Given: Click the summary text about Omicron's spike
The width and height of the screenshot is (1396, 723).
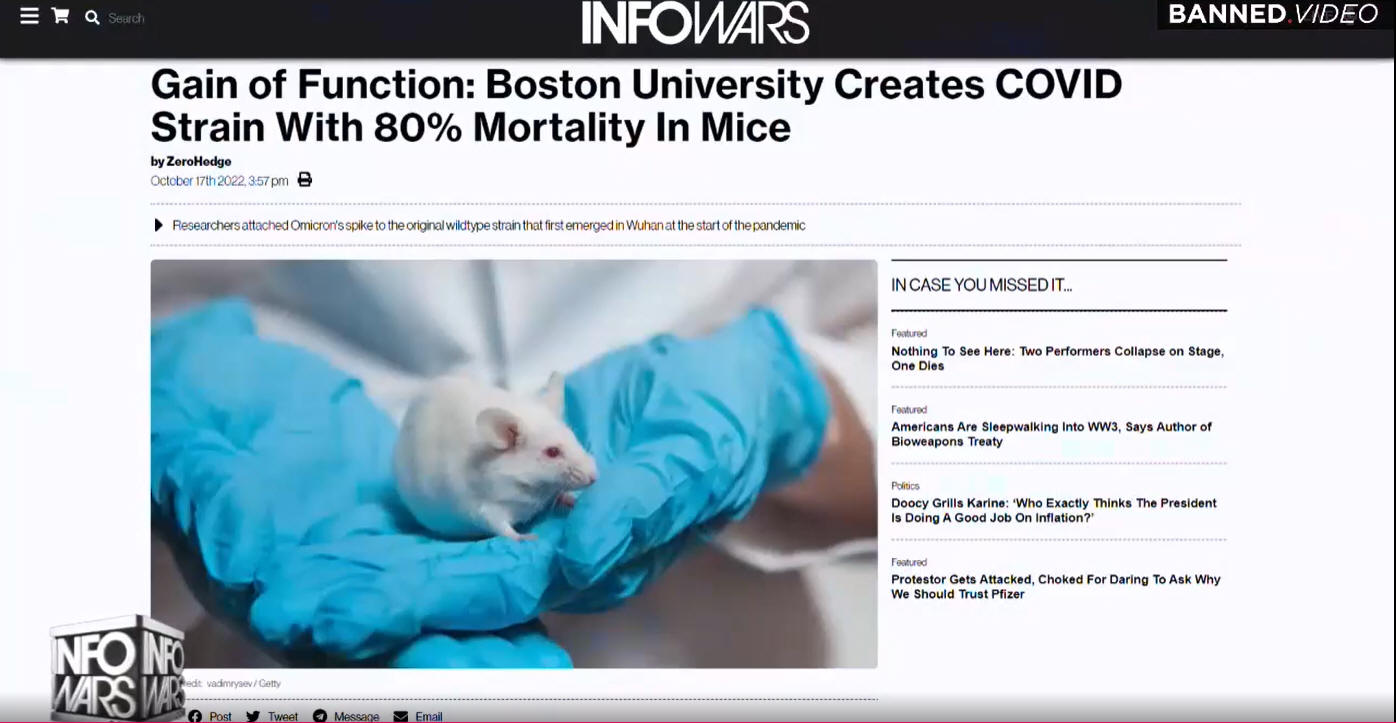Looking at the screenshot, I should coord(489,225).
